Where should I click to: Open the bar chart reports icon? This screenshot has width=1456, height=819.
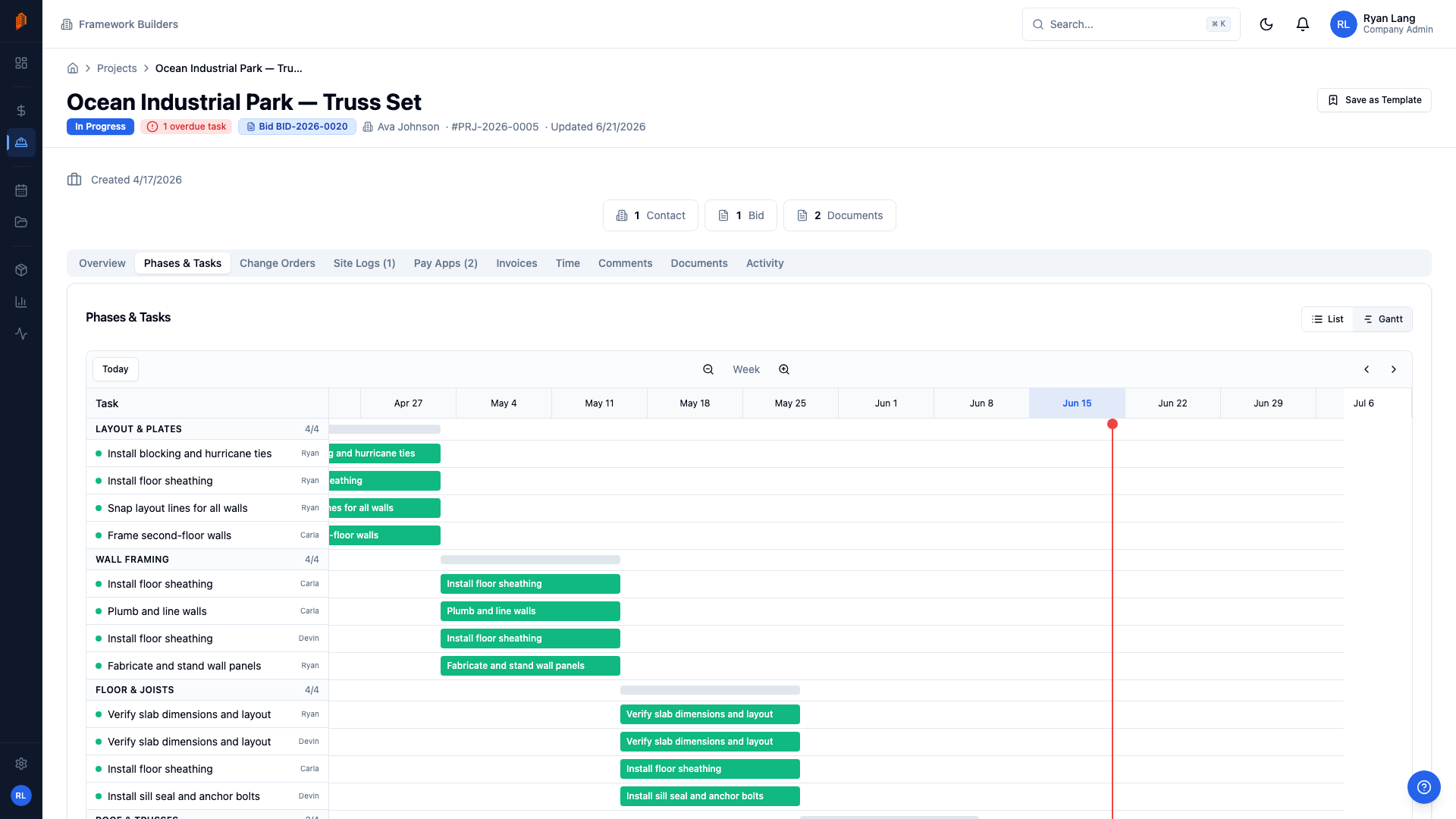click(21, 302)
